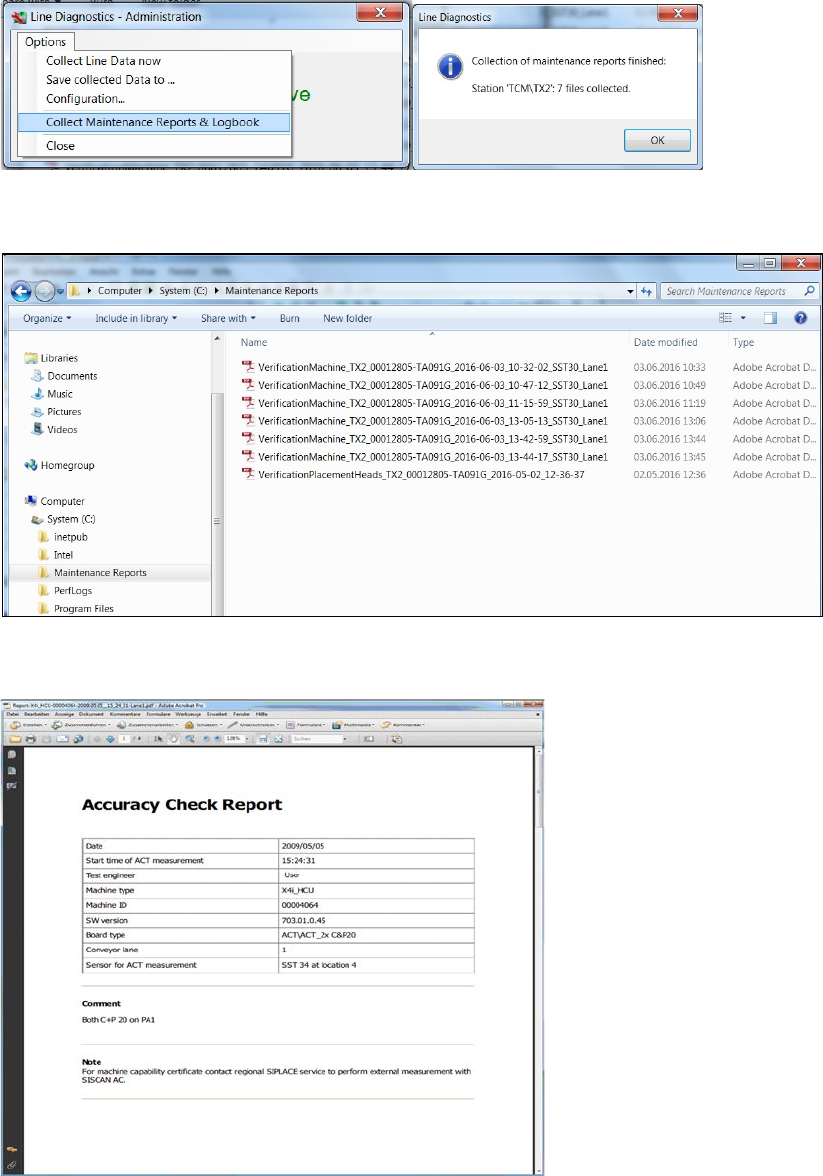
Task: Click the Suchen search box in Acrobat
Action: click(317, 739)
